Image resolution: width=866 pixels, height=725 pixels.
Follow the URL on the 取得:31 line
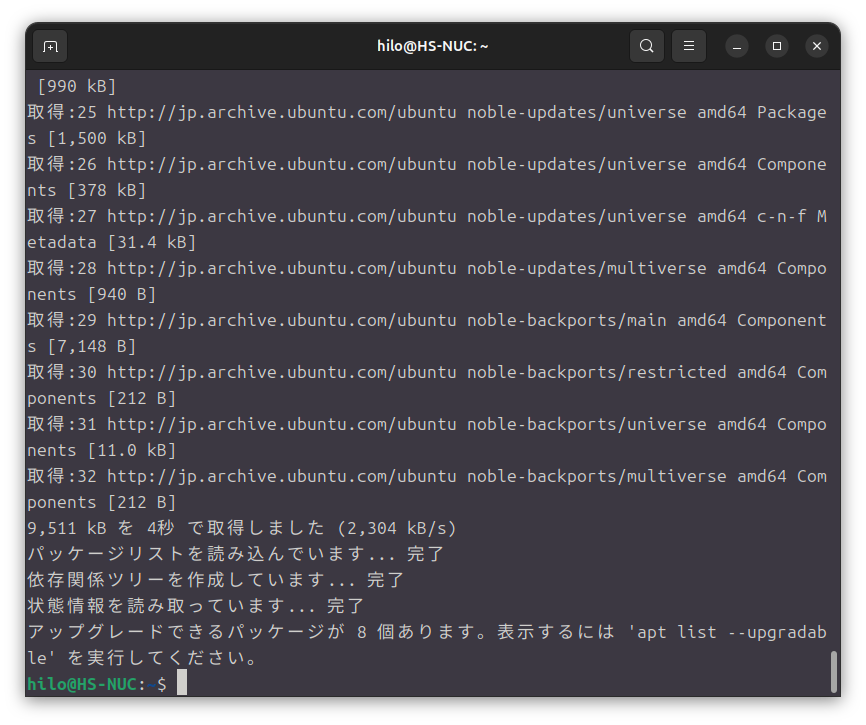tap(282, 424)
